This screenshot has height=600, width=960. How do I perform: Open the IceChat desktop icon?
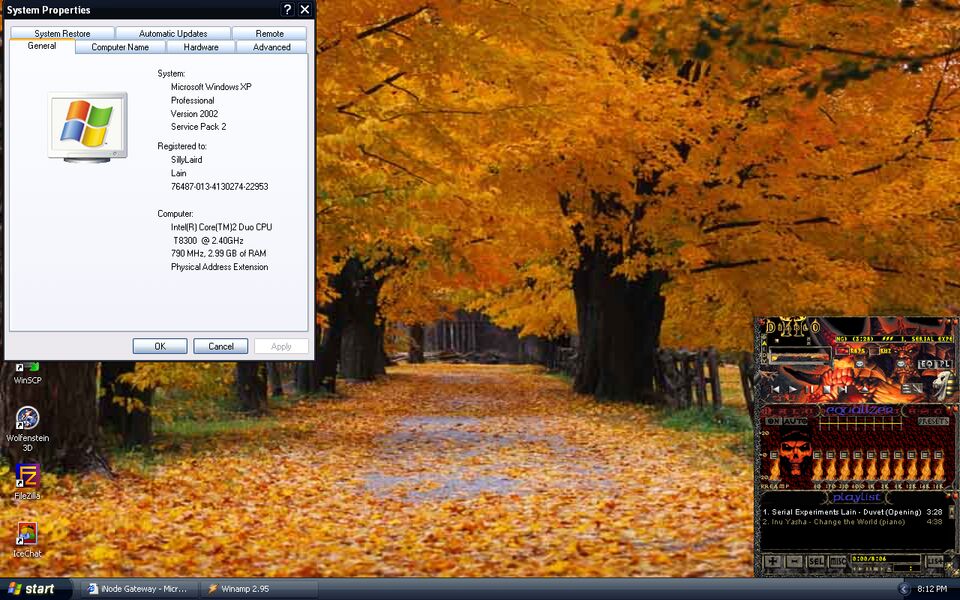(27, 539)
